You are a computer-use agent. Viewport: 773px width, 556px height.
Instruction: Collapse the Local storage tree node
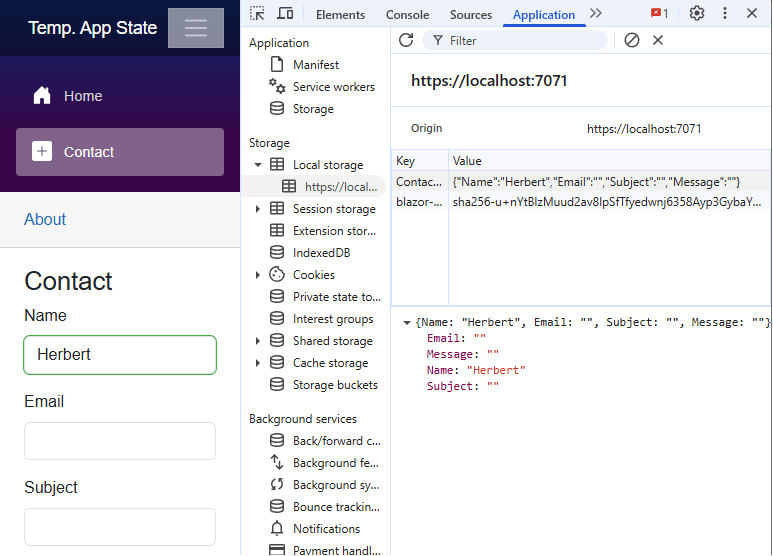[258, 165]
